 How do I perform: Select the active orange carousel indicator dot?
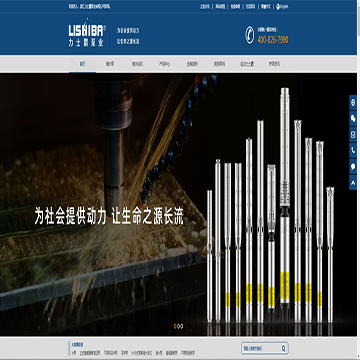tap(175, 326)
